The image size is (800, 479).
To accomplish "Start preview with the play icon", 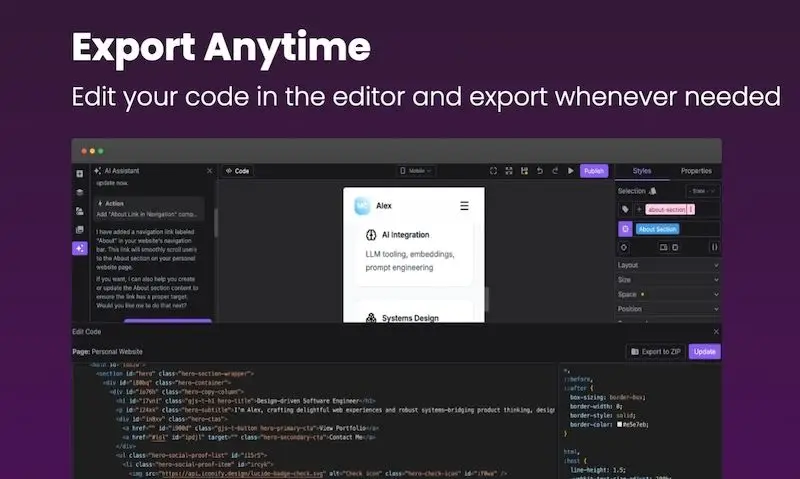I will (x=570, y=171).
